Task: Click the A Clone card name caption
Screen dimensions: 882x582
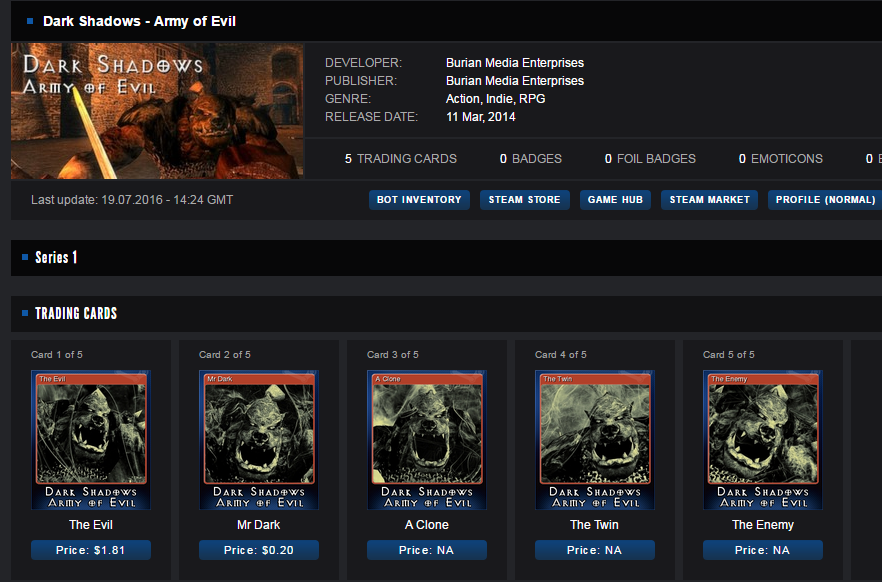Action: 426,525
